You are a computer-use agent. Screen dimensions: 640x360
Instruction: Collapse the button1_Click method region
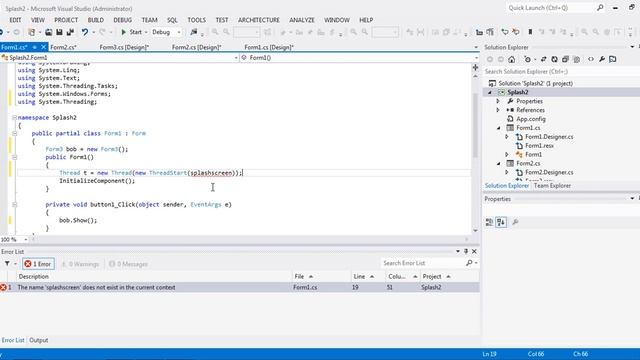pos(14,204)
